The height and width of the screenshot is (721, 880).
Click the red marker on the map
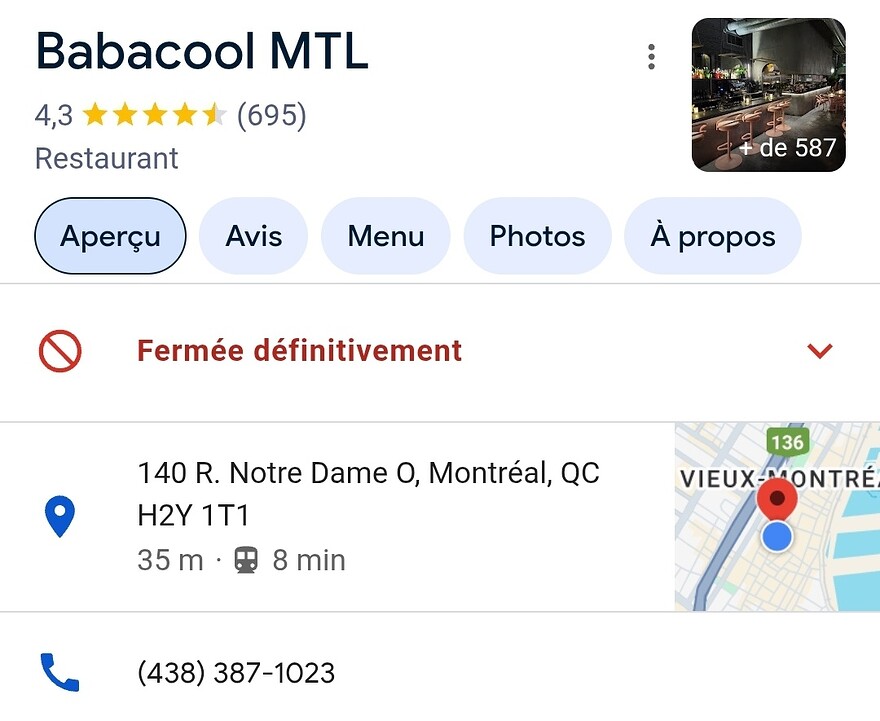pyautogui.click(x=777, y=497)
